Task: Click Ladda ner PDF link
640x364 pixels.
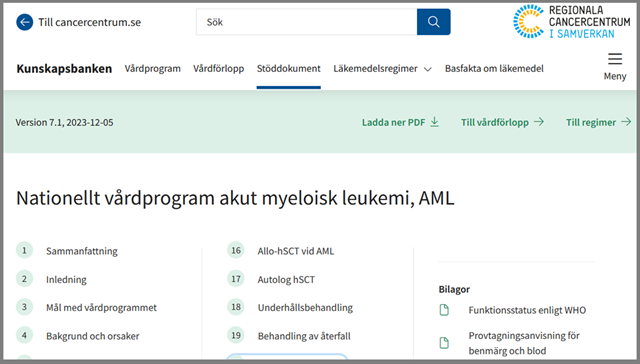Action: click(x=393, y=122)
